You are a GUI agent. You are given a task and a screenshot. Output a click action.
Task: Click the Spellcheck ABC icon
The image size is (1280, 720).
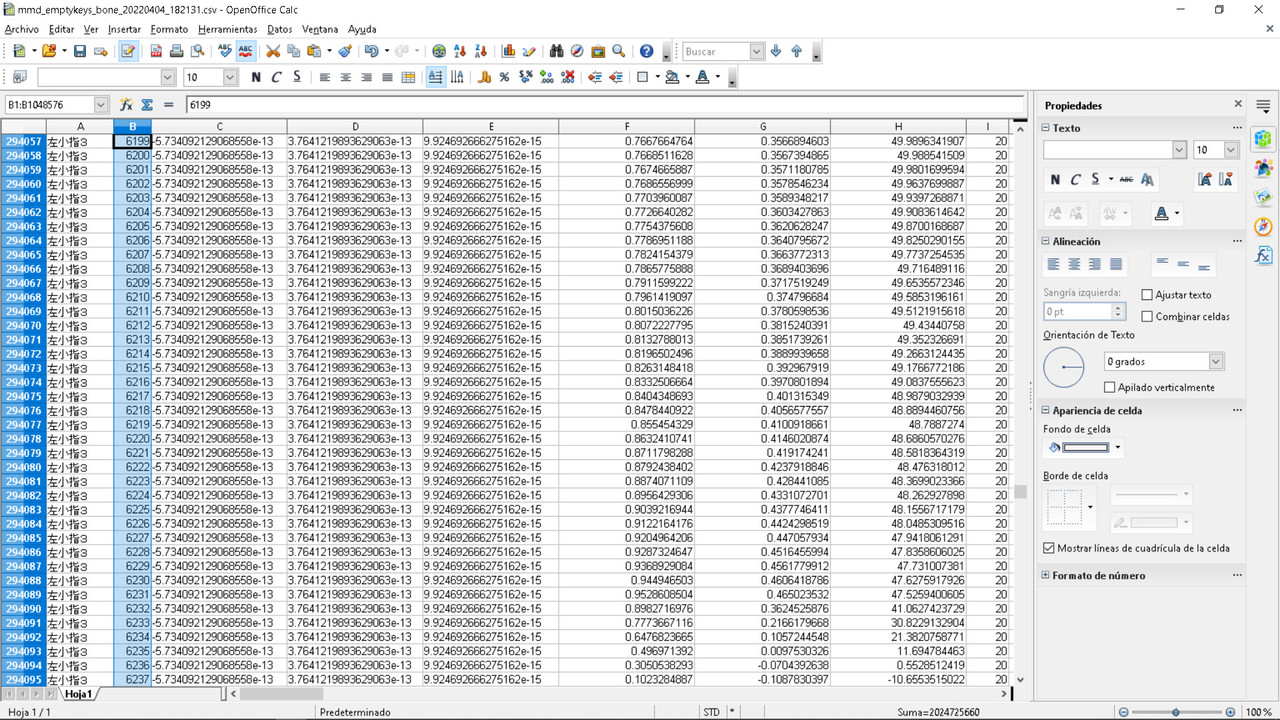click(225, 51)
